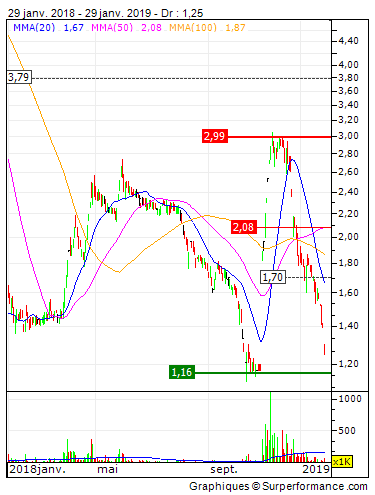Click the 4,00 price axis tick
Screen dimensions: 375x495
348,64
